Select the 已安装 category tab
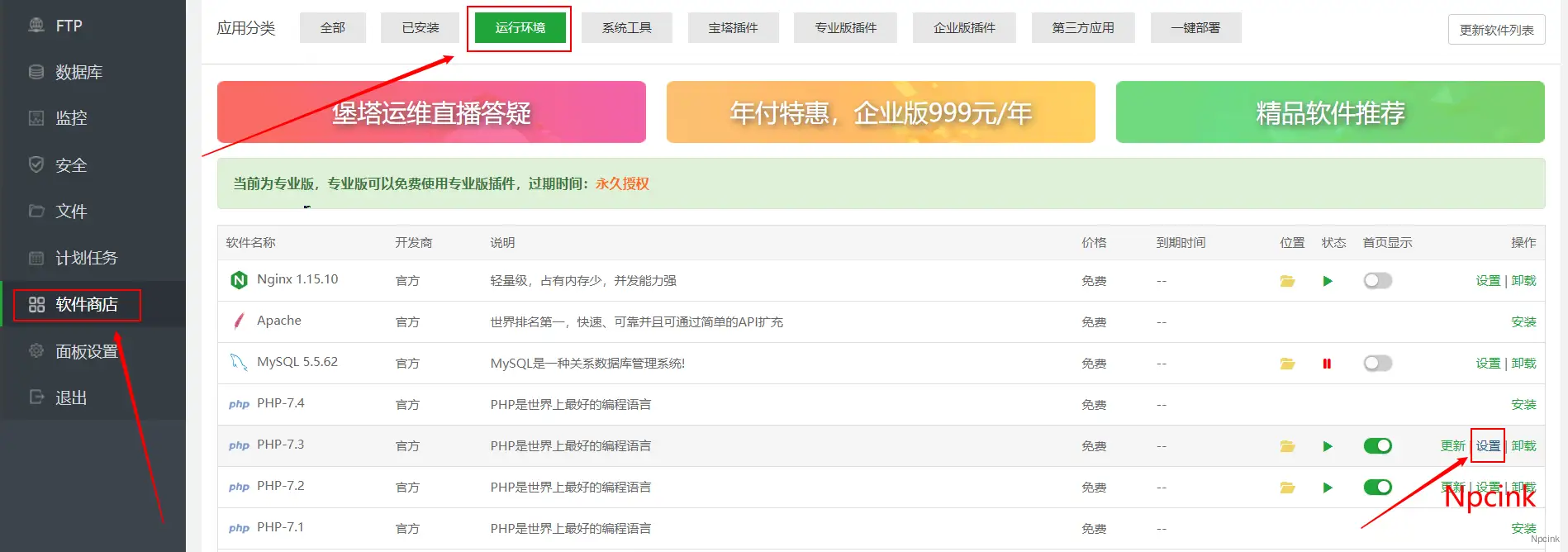Image resolution: width=1568 pixels, height=552 pixels. [421, 27]
